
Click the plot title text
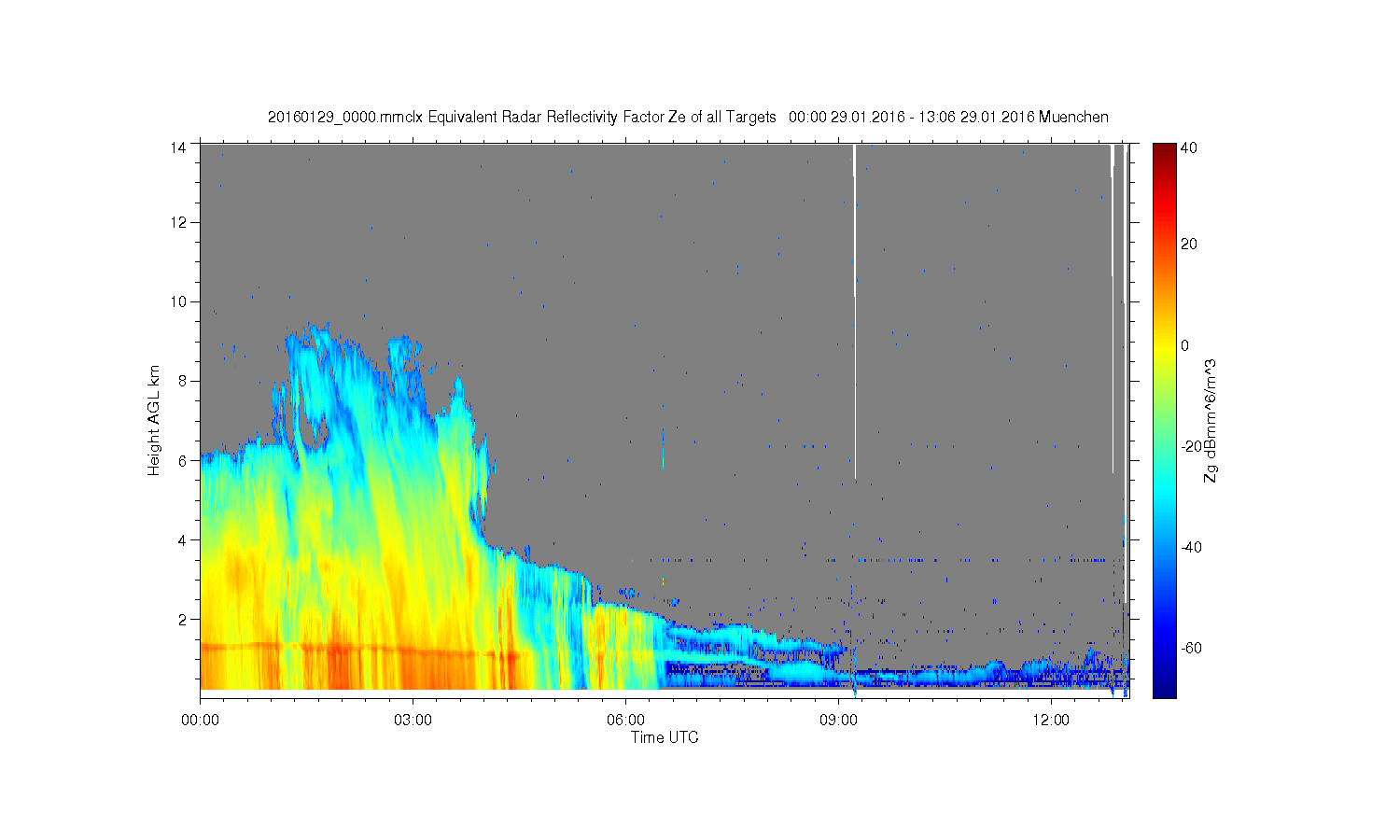pyautogui.click(x=688, y=117)
